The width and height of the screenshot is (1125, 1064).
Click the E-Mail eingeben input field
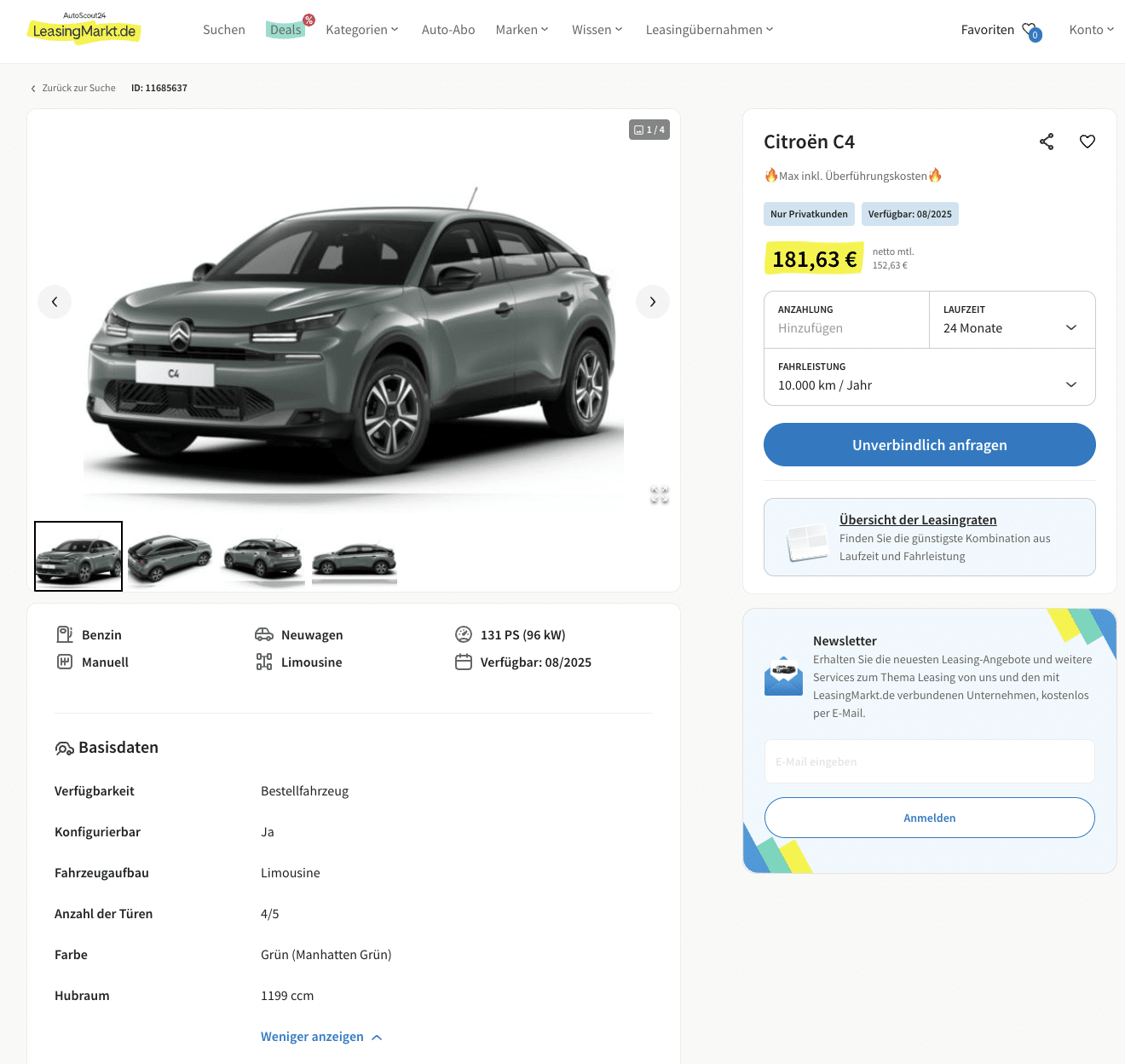(930, 761)
